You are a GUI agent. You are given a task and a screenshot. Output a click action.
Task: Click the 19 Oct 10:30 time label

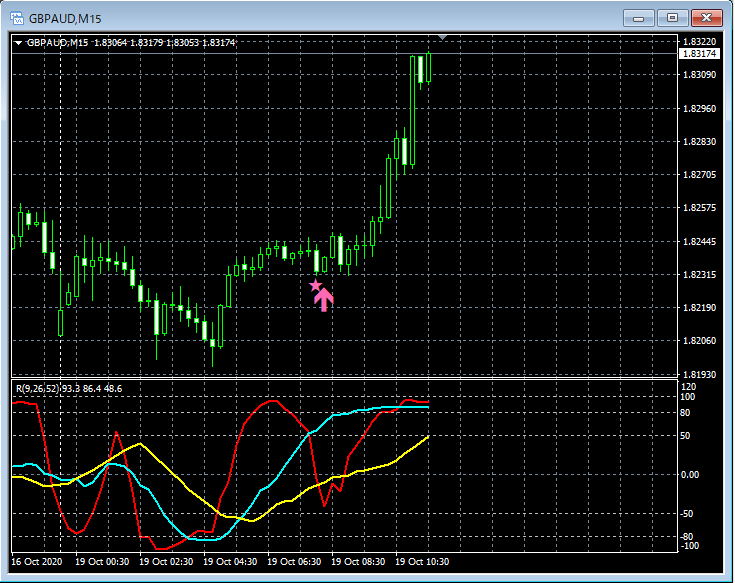point(422,561)
